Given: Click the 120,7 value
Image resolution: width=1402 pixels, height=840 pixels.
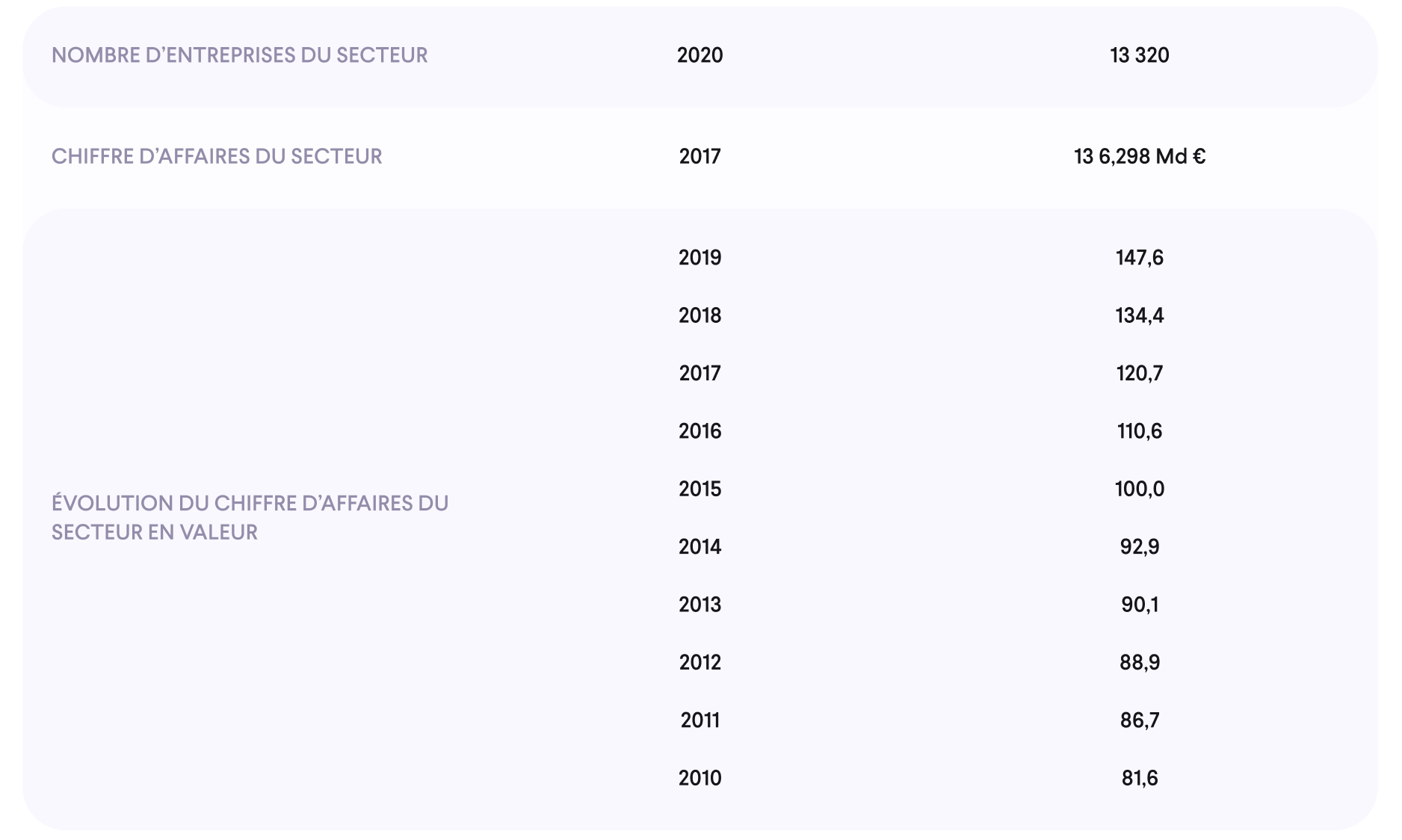Looking at the screenshot, I should (x=1140, y=373).
